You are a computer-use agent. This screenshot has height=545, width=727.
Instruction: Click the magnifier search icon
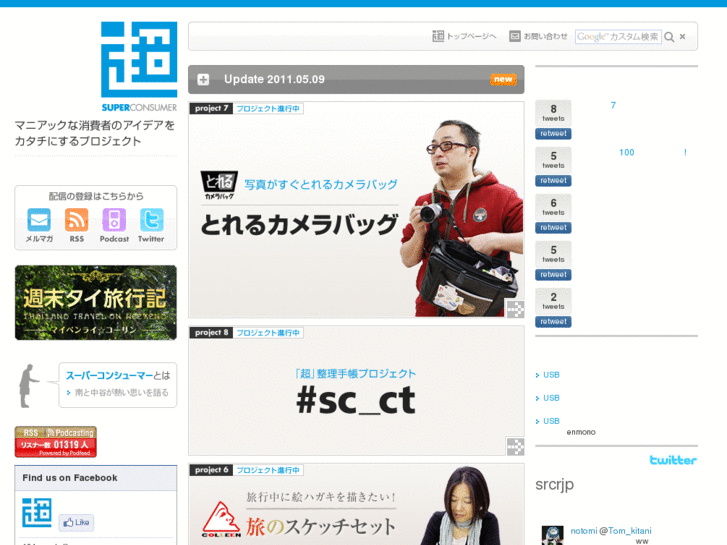(669, 37)
